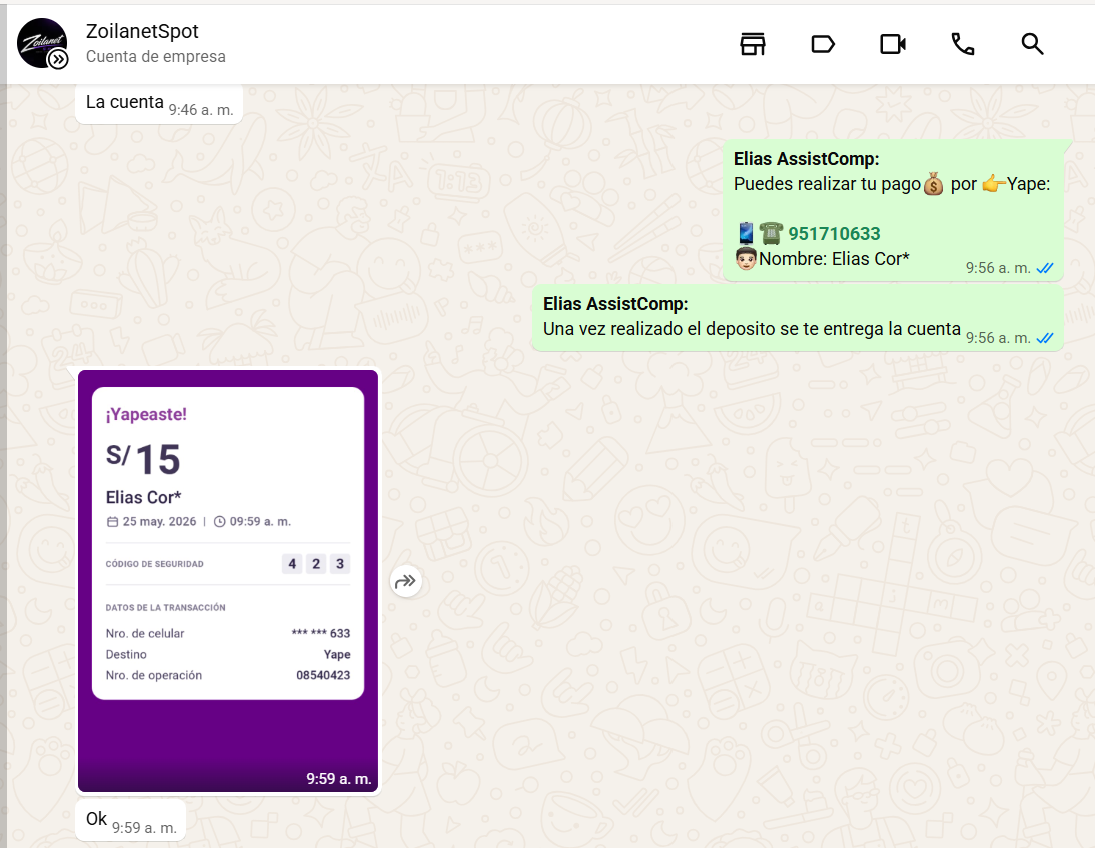Click 'Puedes realizar tu pago' message text
The width and height of the screenshot is (1095, 848).
(x=827, y=184)
